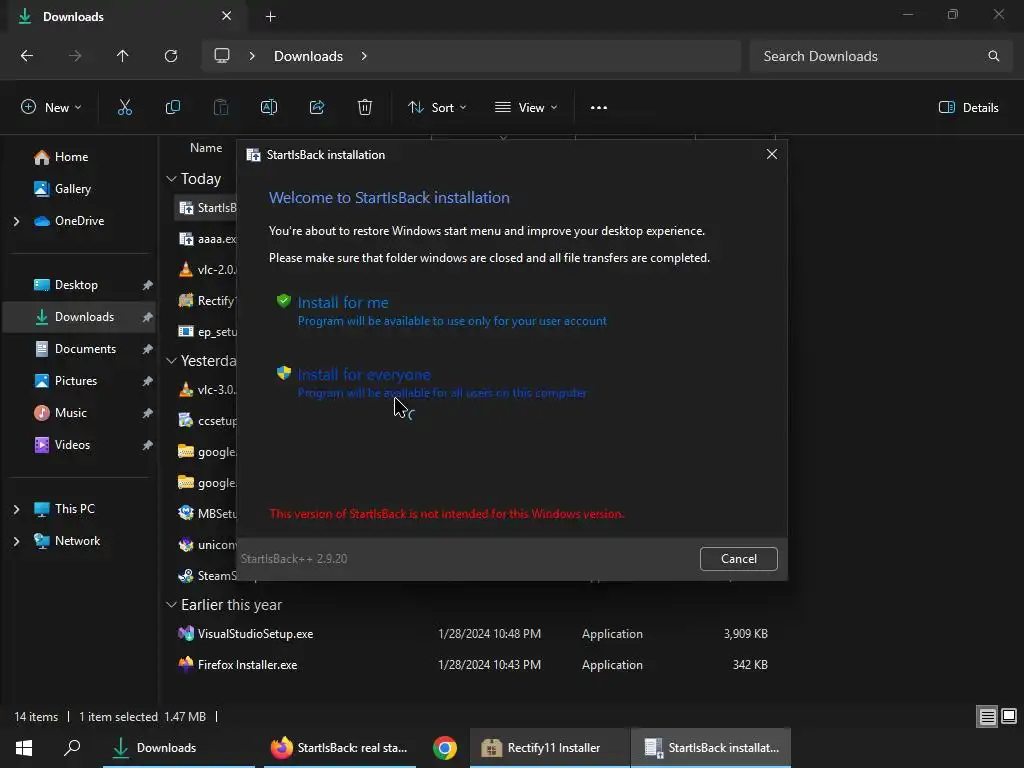Select VisualStudioSetup.exe file
1024x768 pixels.
473,633
